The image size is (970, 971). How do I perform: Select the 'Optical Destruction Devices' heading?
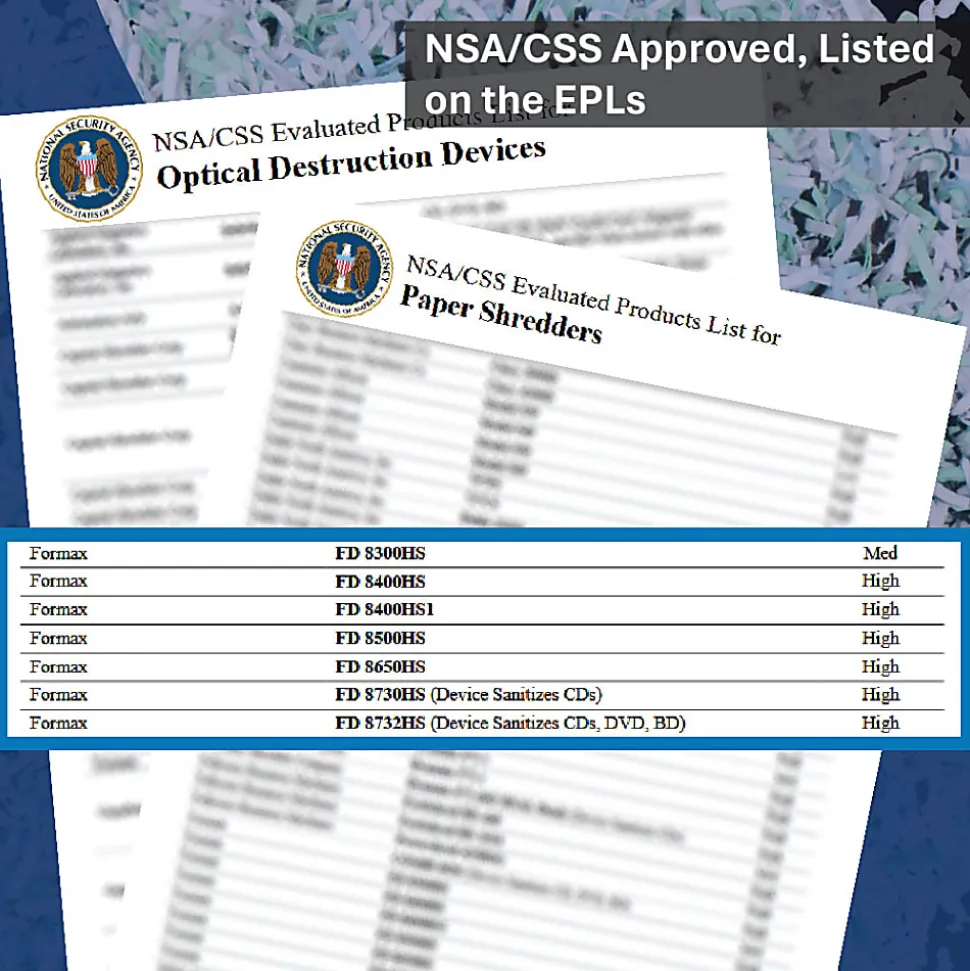pos(351,163)
